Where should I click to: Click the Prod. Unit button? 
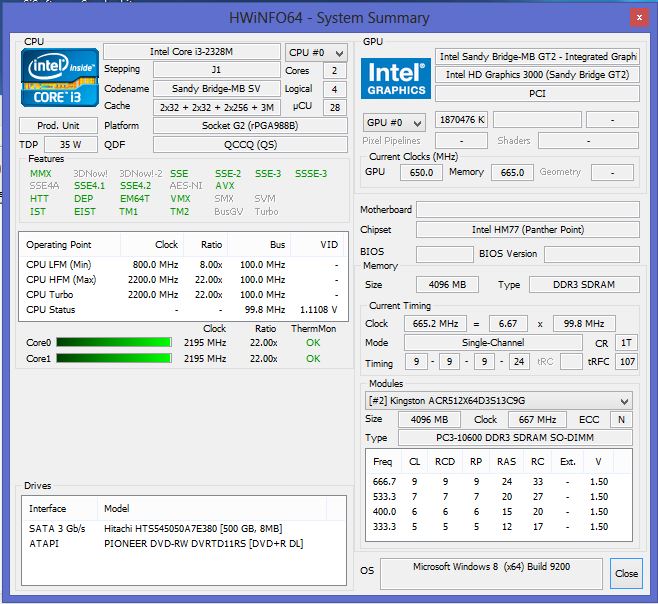coord(58,126)
